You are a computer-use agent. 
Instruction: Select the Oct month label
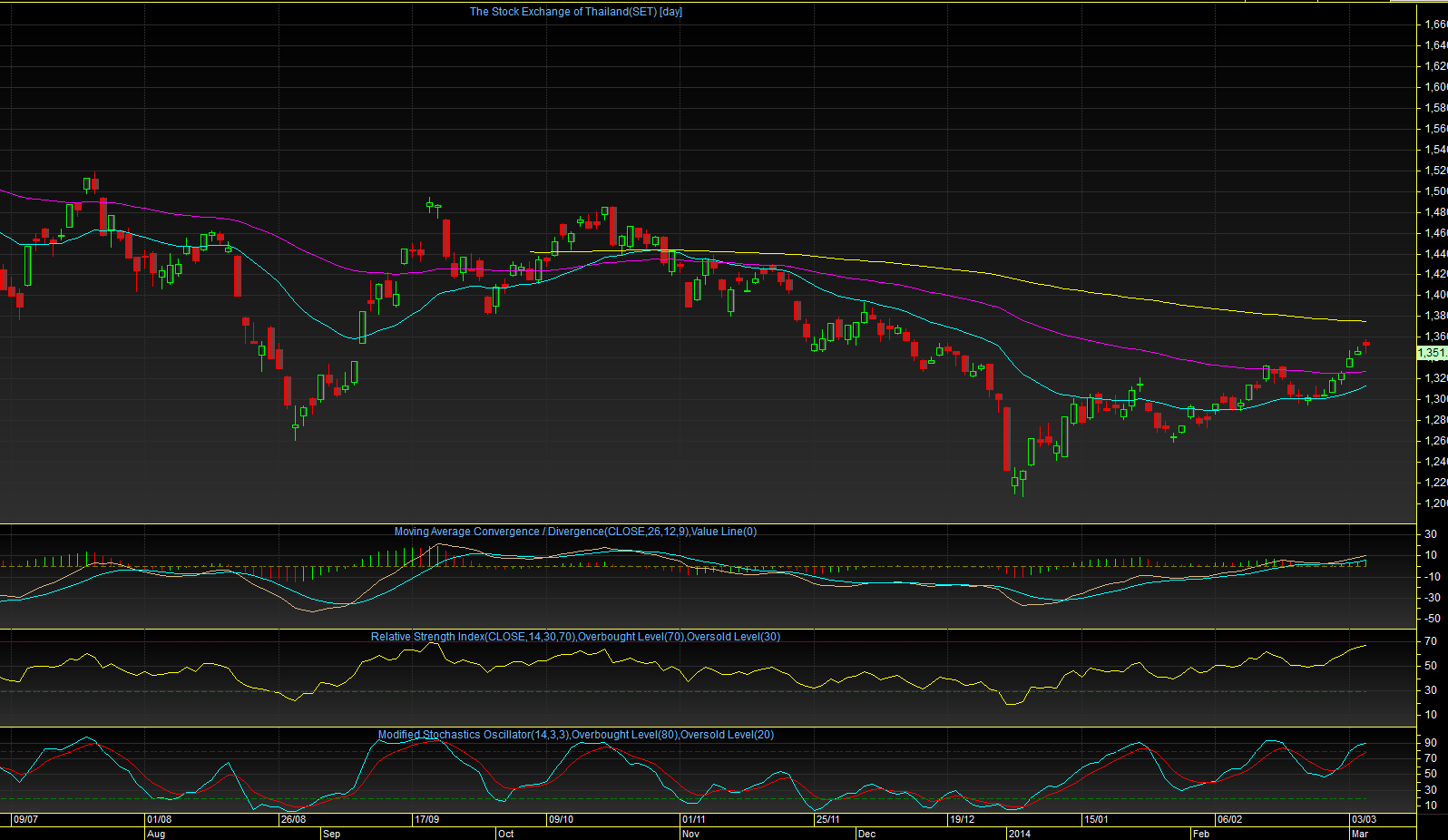point(505,834)
